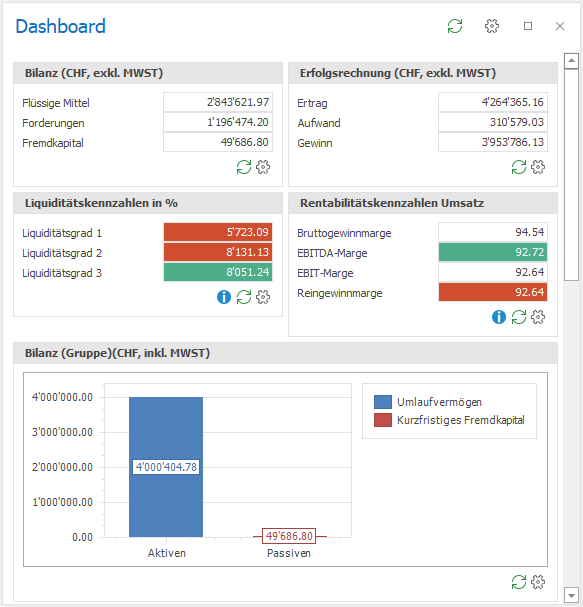Select the Gewinn value 3'953'786.13

493,142
